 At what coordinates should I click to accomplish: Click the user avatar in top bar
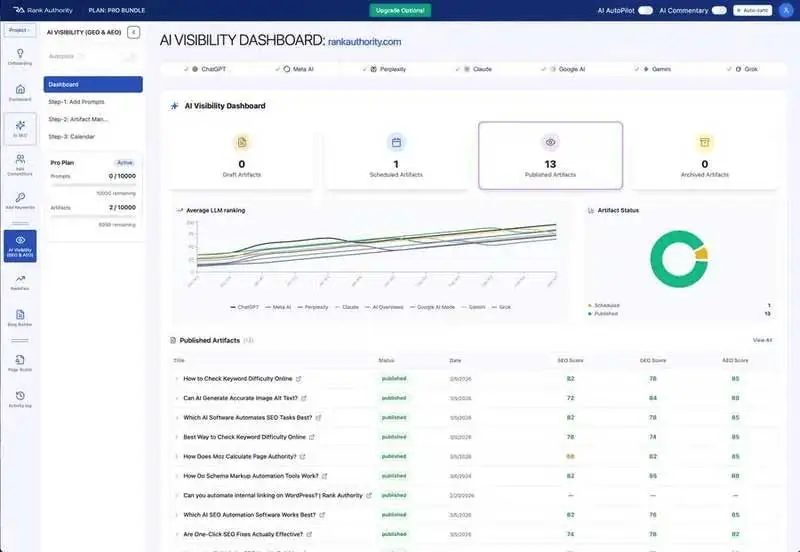point(785,10)
